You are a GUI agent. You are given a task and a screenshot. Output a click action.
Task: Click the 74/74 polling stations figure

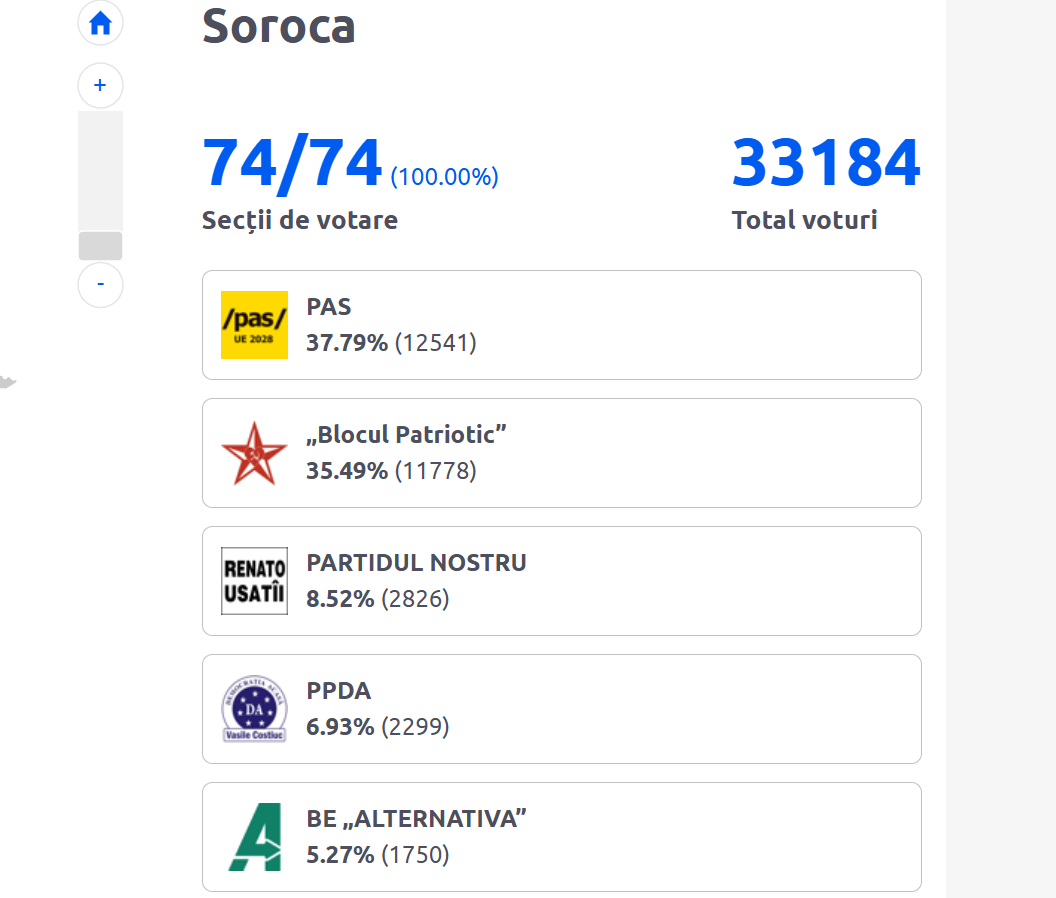point(290,163)
